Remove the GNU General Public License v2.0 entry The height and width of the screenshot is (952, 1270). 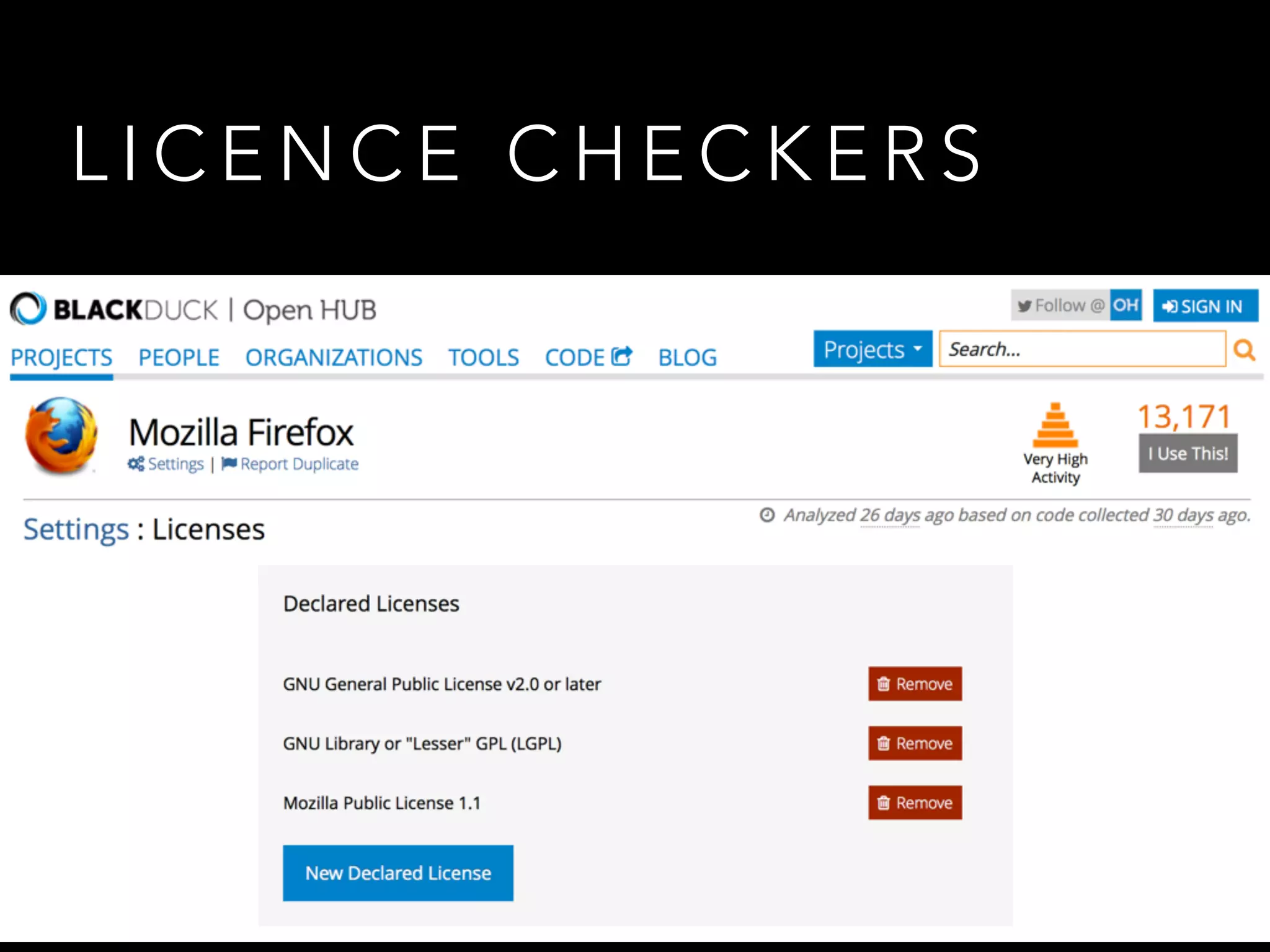pyautogui.click(x=915, y=684)
